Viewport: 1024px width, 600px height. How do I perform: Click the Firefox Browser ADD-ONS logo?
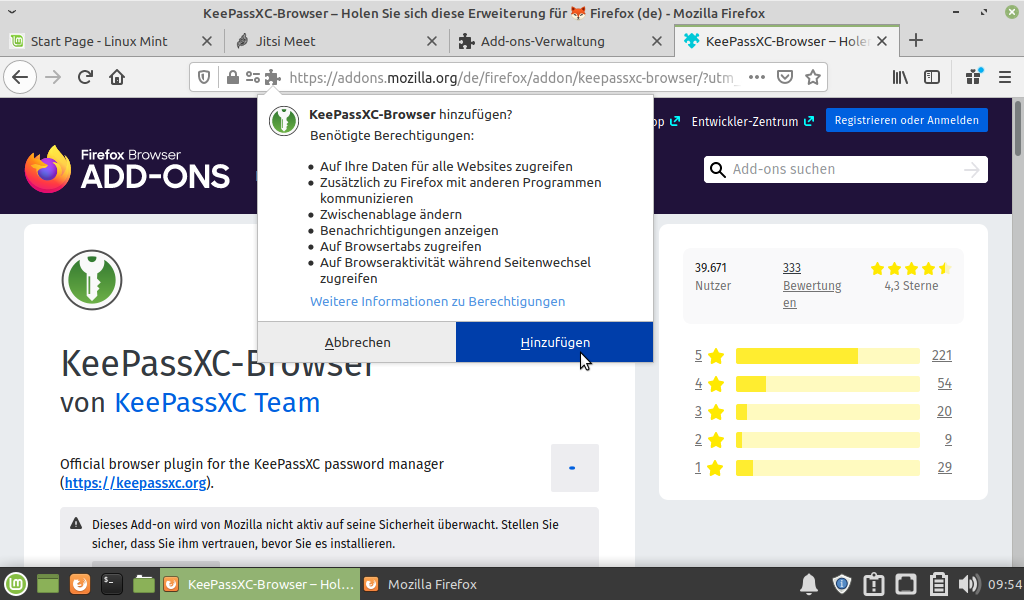(x=127, y=169)
